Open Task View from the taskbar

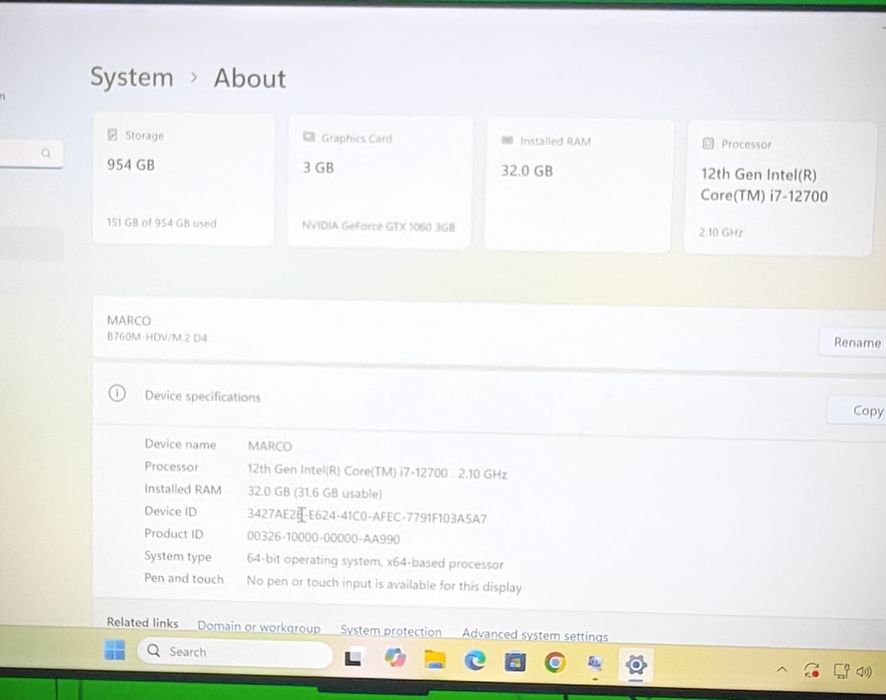pos(353,658)
